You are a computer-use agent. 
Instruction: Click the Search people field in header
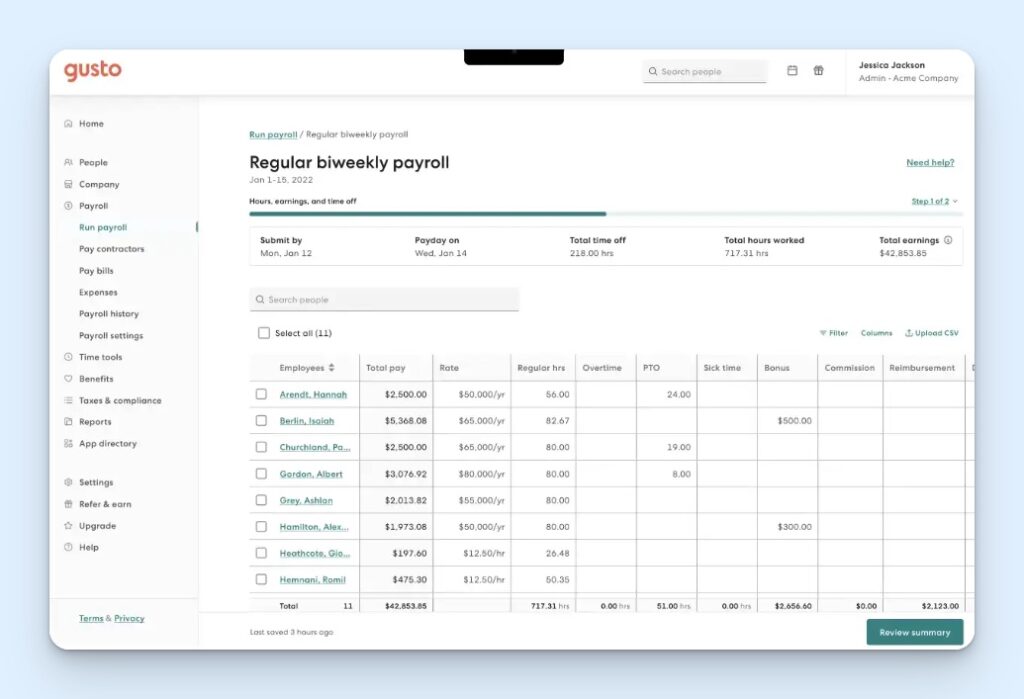click(x=705, y=71)
